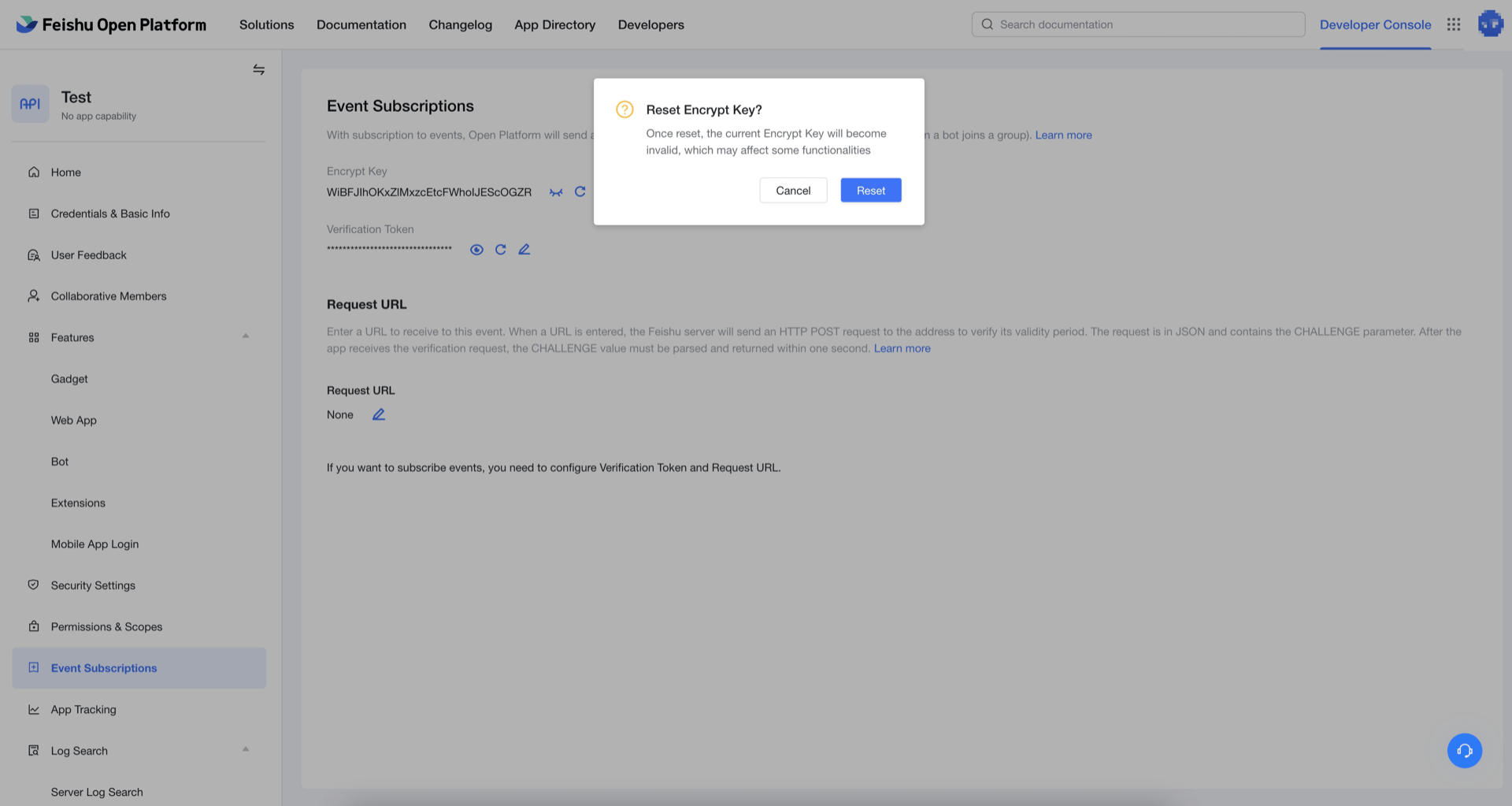Open the app grid launcher icon
This screenshot has width=1512, height=806.
(1454, 24)
